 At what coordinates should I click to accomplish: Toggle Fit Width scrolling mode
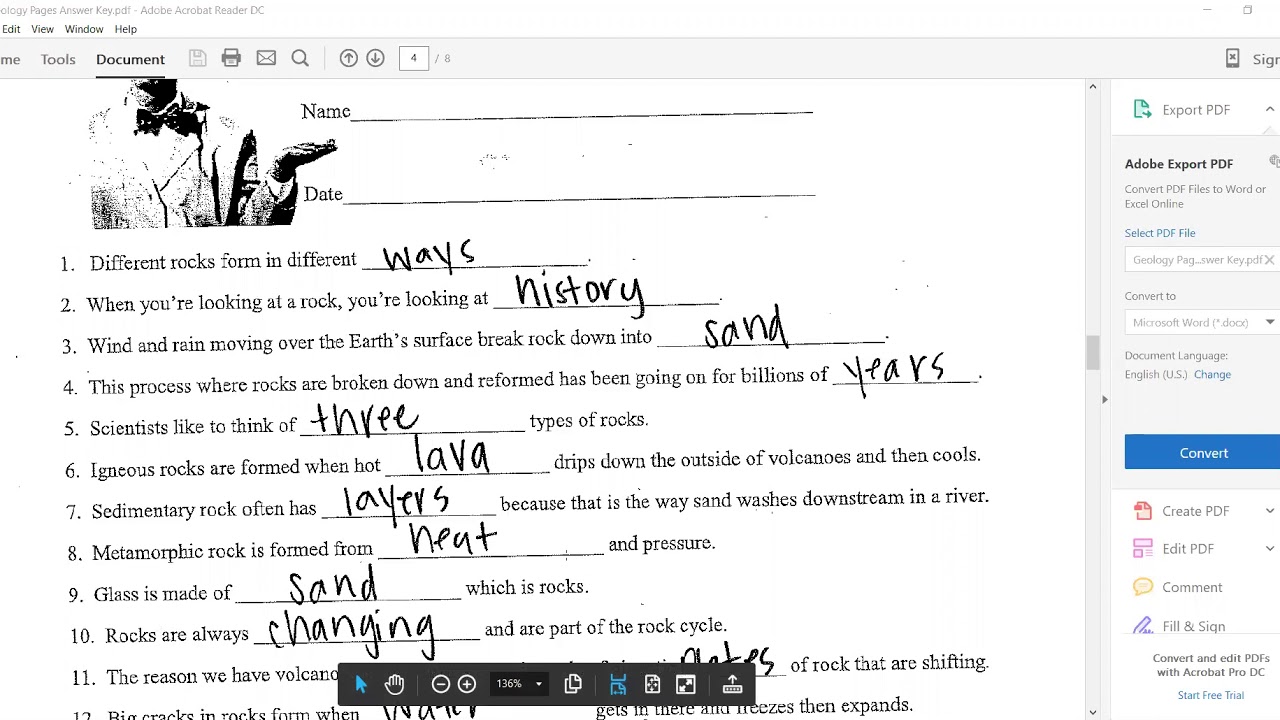coord(618,684)
